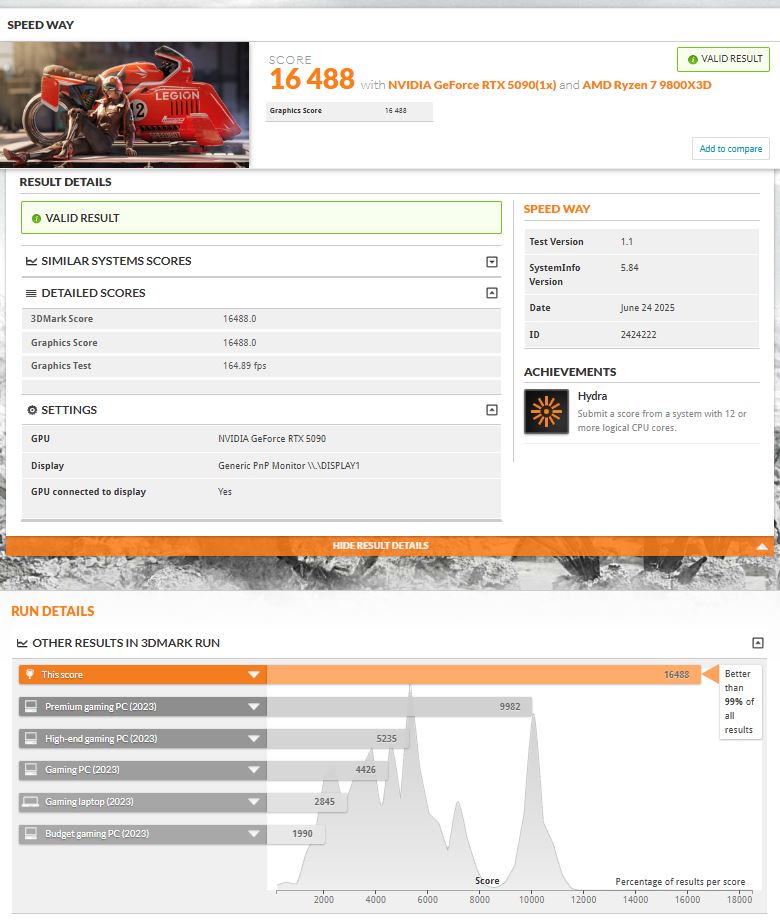Click the 3DMark Score 16488.0 value
Screen dimensions: 780x923
point(239,318)
